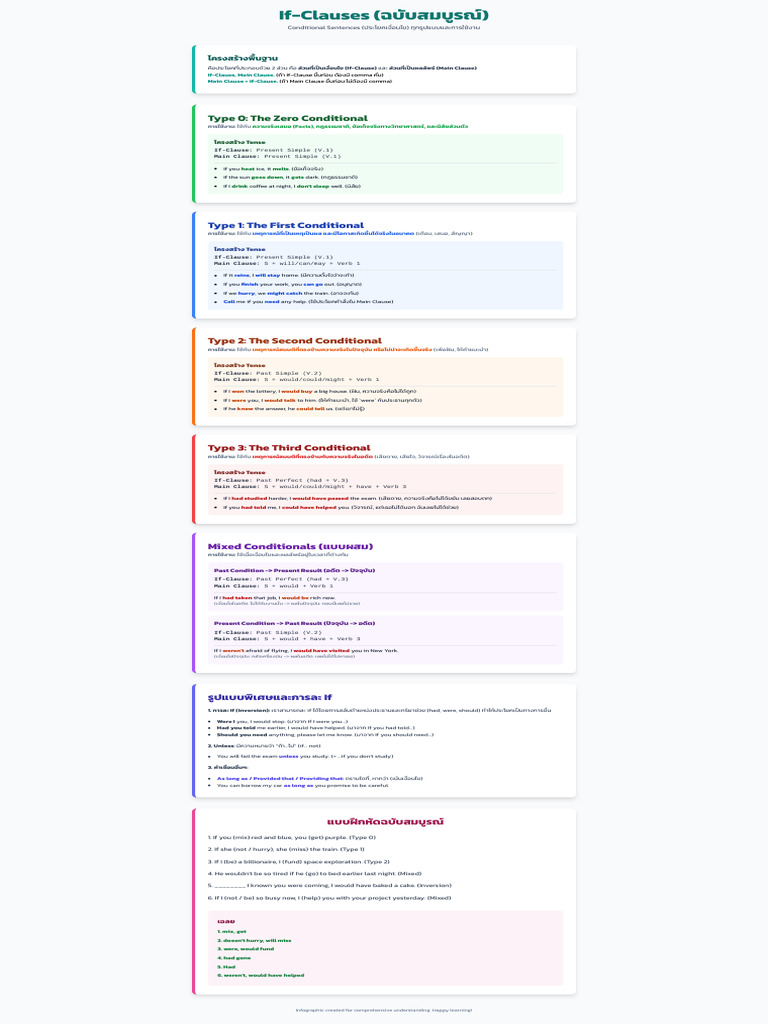Click answer '5. Had'
The height and width of the screenshot is (1024, 768).
[x=226, y=967]
